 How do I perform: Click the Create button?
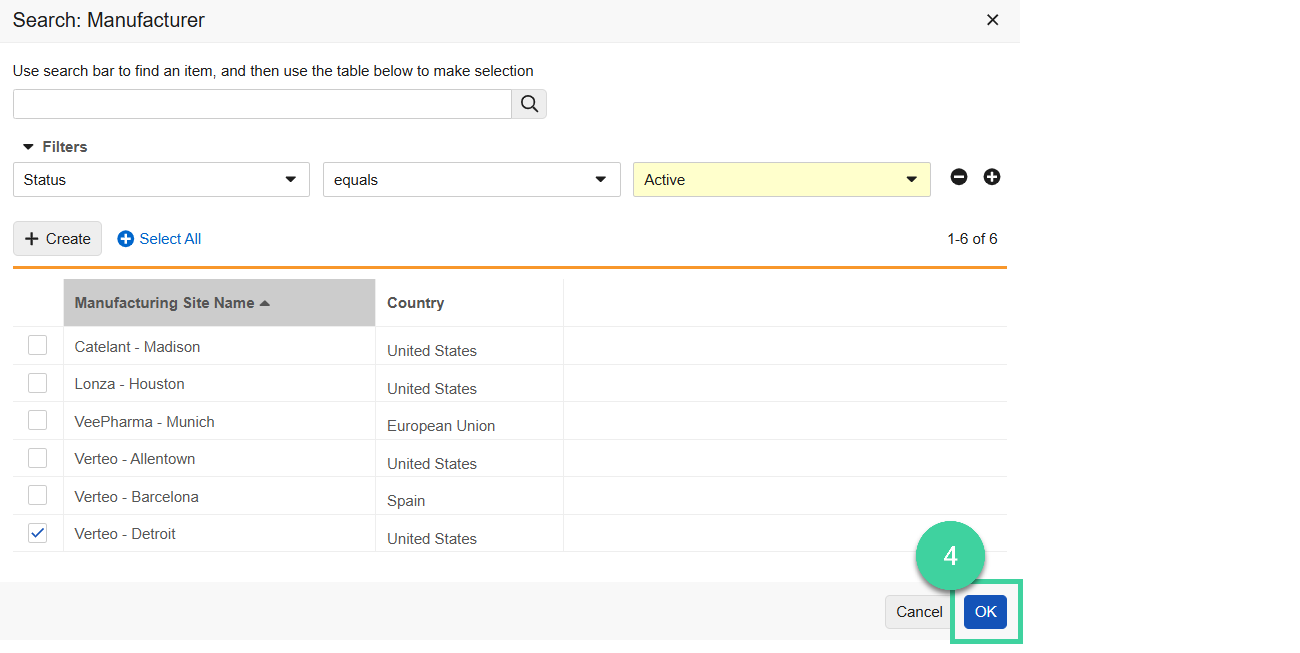pos(57,239)
